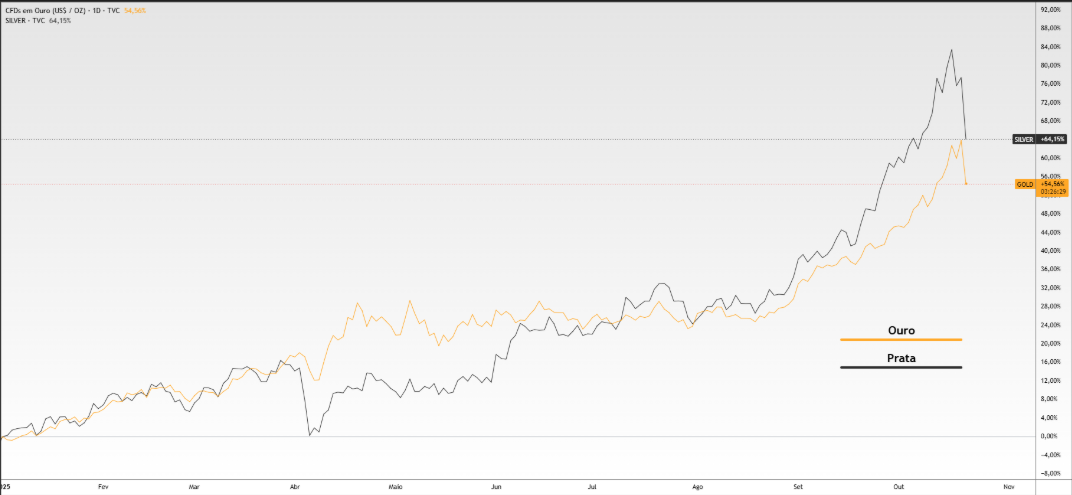This screenshot has height=495, width=1072.
Task: Click the Ouro legend text
Action: [901, 330]
